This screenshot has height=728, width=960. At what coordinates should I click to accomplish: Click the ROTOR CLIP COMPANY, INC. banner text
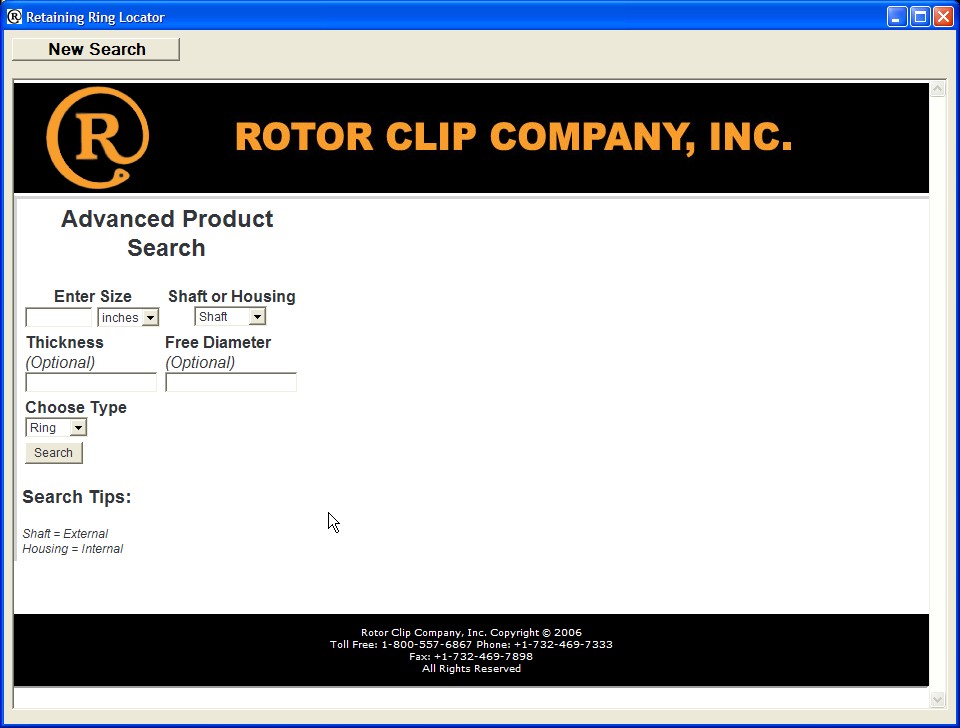[514, 137]
